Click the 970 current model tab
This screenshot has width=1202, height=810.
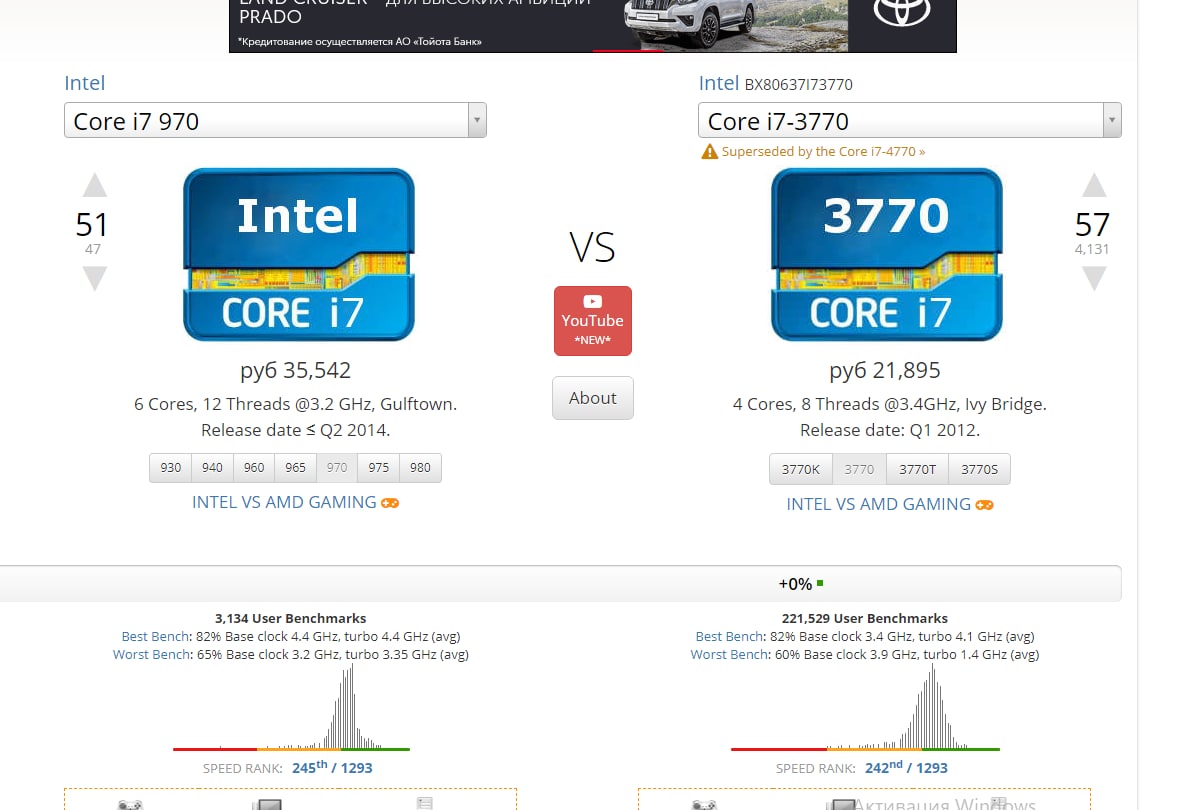(x=337, y=468)
